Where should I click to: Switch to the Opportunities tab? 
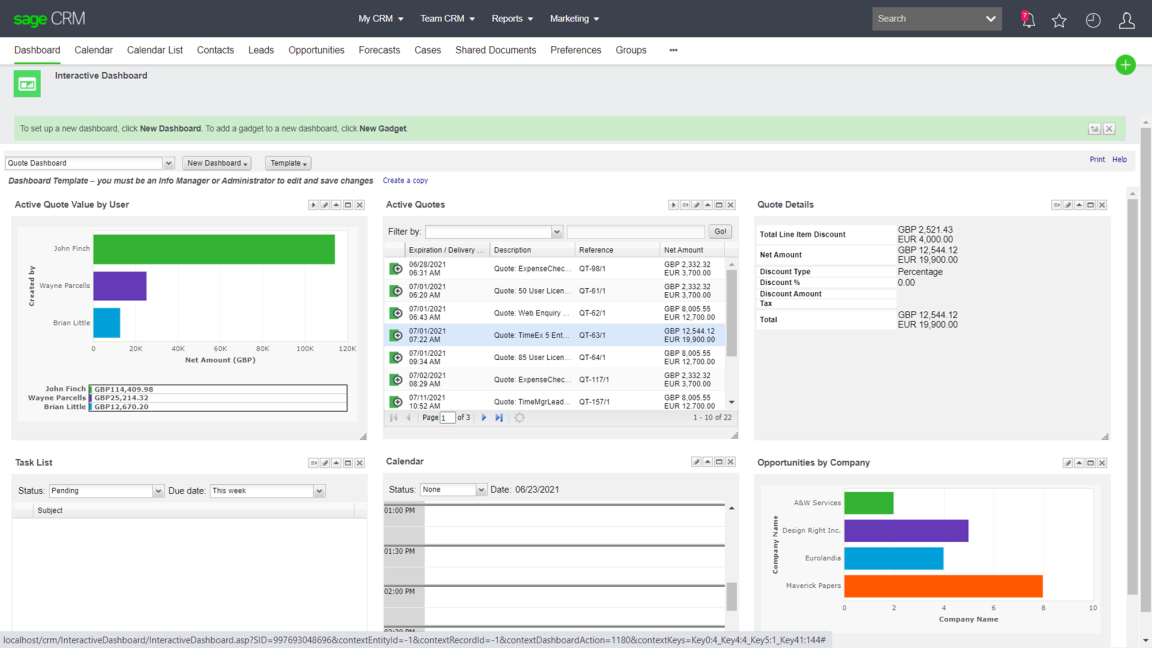(x=316, y=50)
